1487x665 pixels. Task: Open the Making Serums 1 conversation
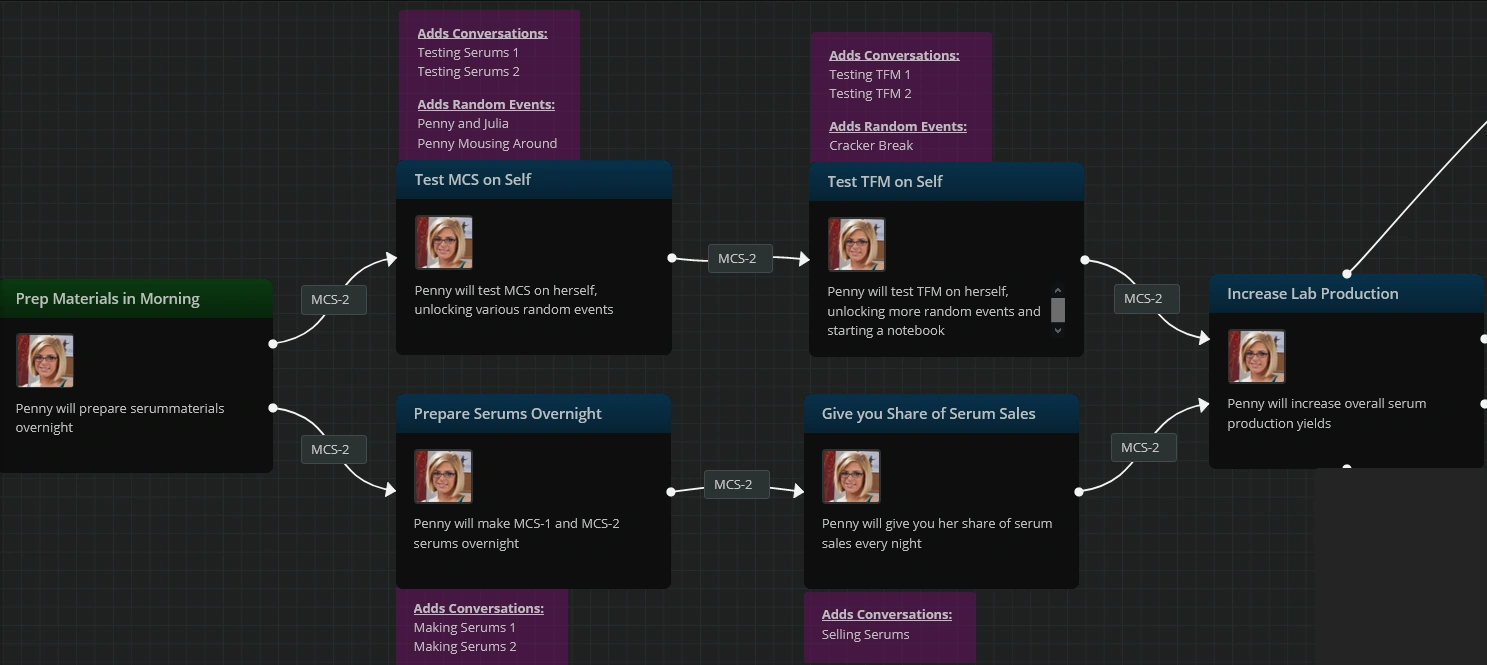point(464,628)
